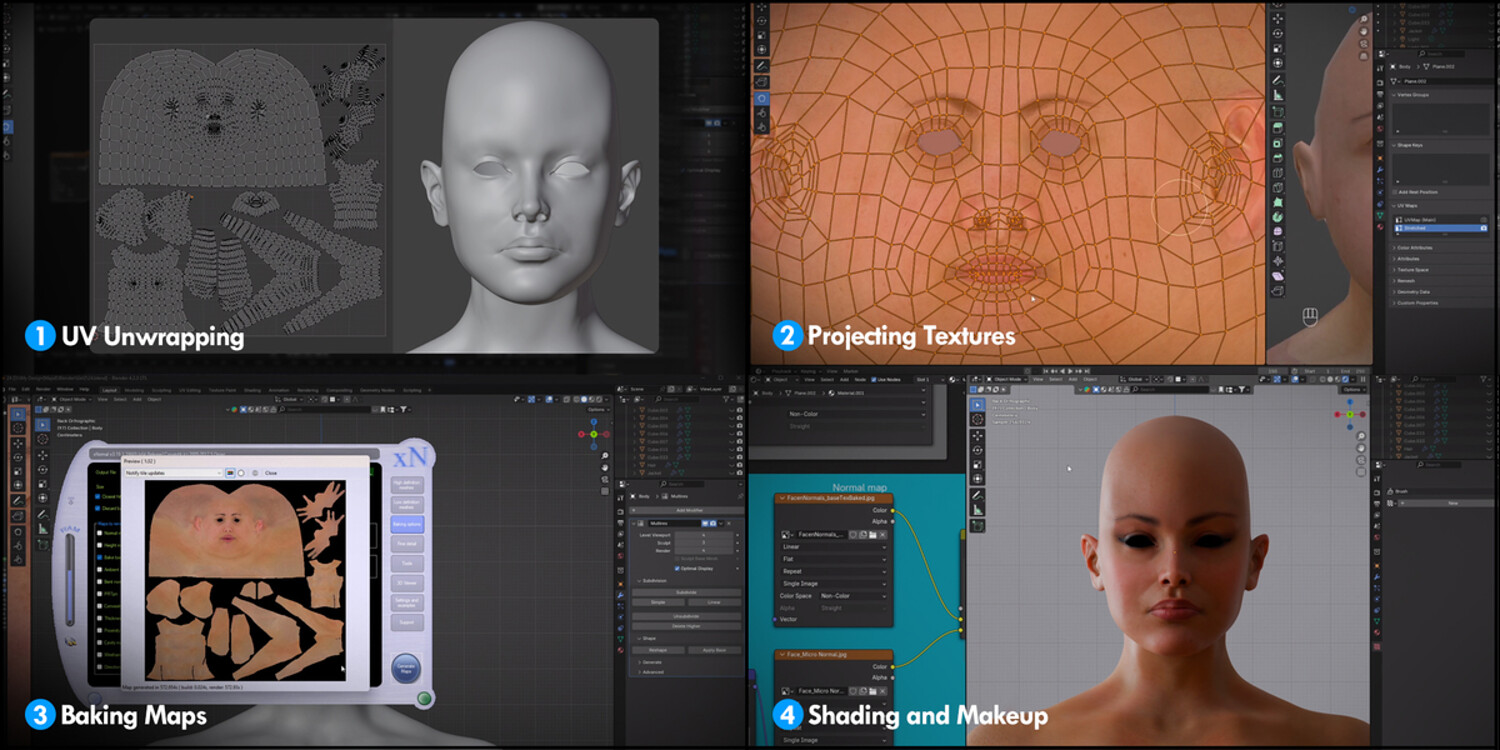Toggle the Use Nodes checkbox

[873, 380]
